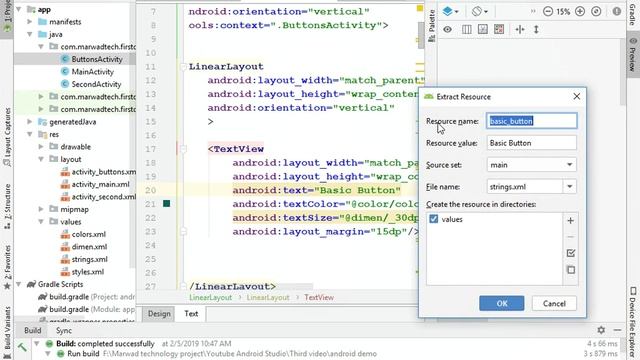Open the Layout Captures side tab
This screenshot has height=360, width=640.
point(7,137)
